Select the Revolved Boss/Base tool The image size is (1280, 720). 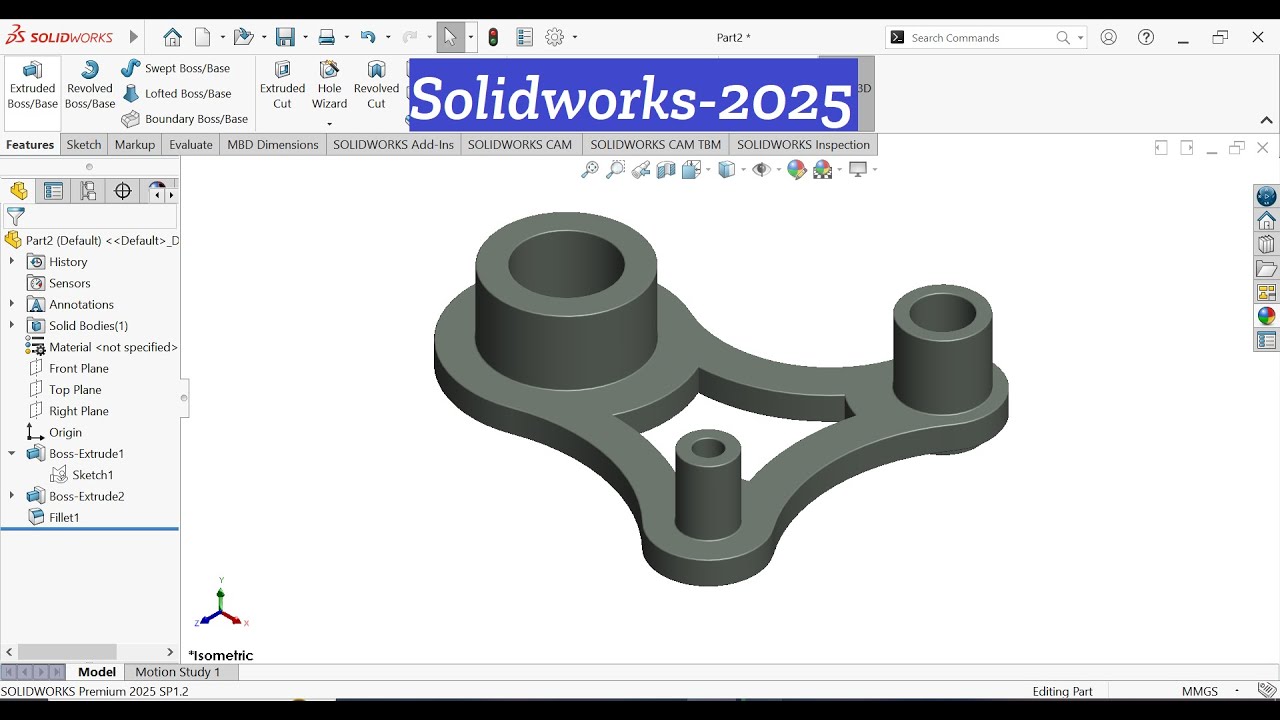point(90,85)
